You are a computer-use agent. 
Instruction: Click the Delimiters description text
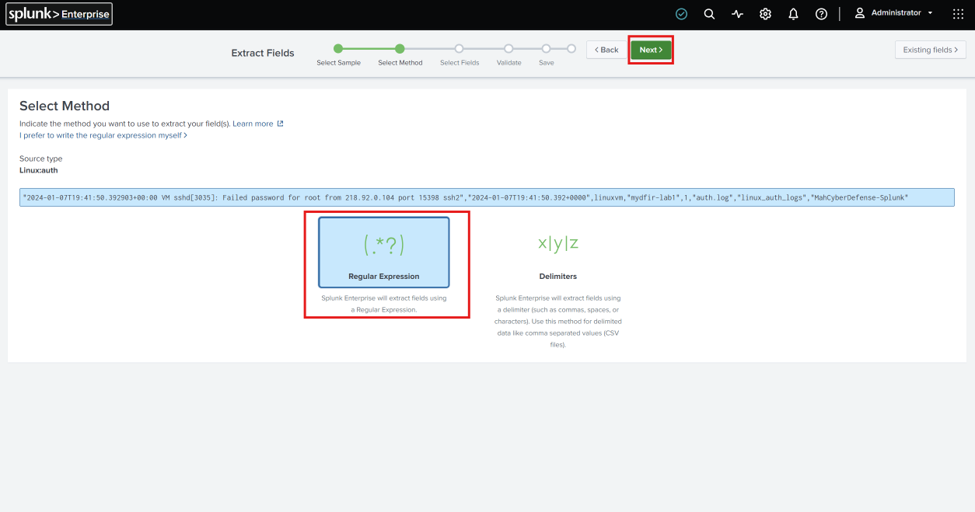558,321
